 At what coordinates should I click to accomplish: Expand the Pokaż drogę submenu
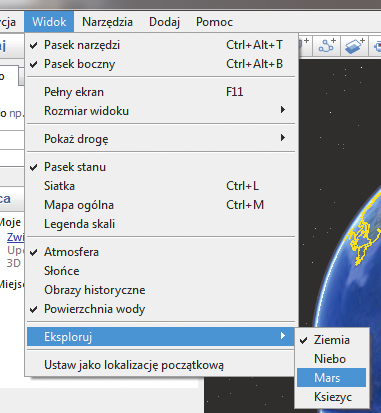(x=161, y=139)
